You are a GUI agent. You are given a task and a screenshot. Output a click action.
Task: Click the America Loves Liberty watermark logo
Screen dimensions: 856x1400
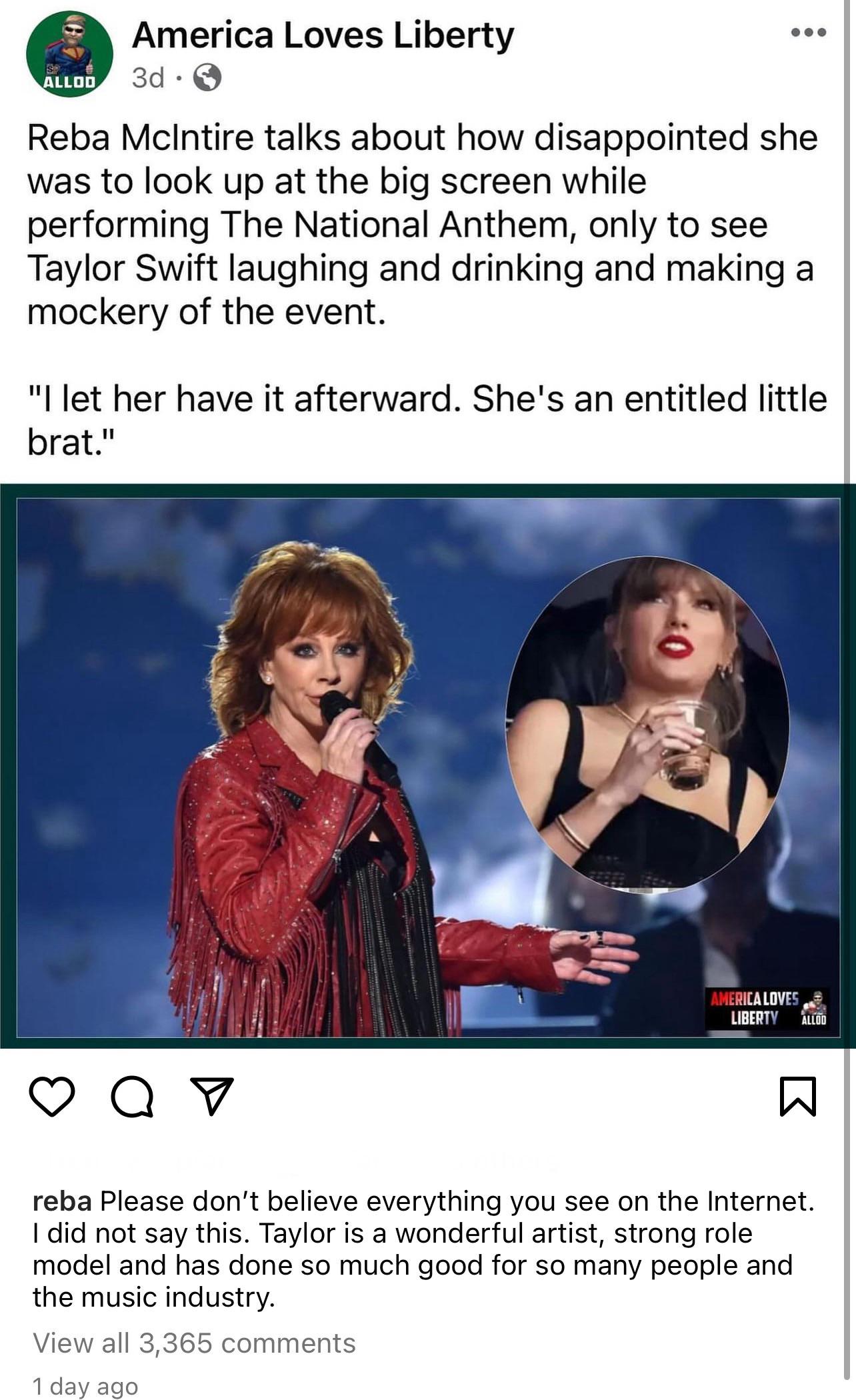click(754, 1007)
